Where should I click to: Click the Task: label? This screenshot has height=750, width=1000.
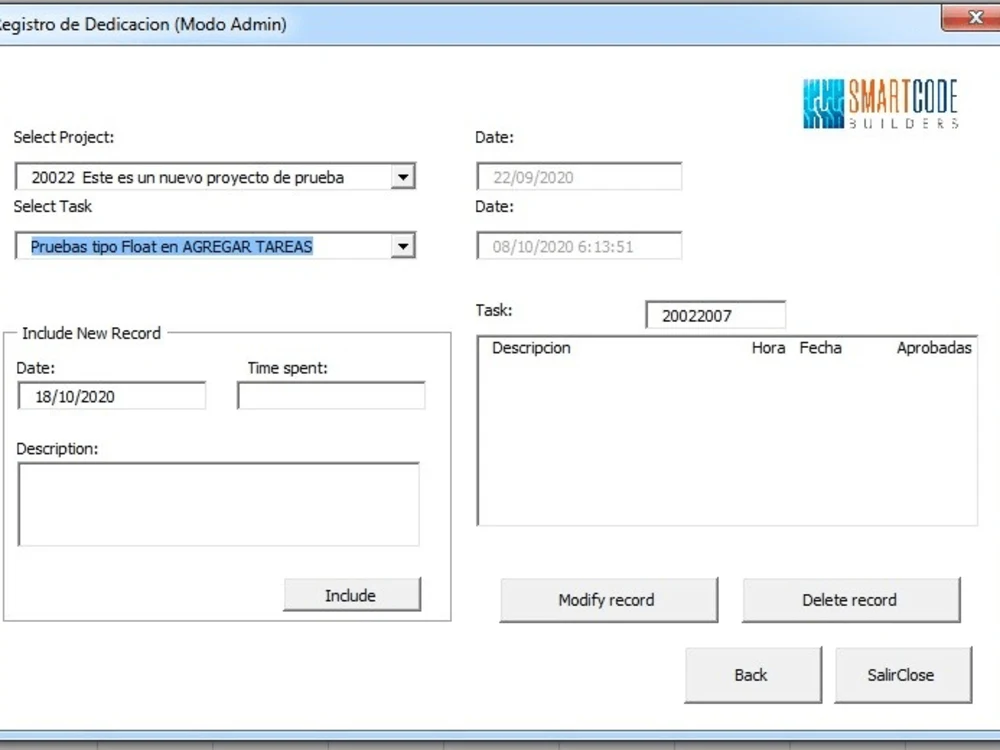(494, 311)
